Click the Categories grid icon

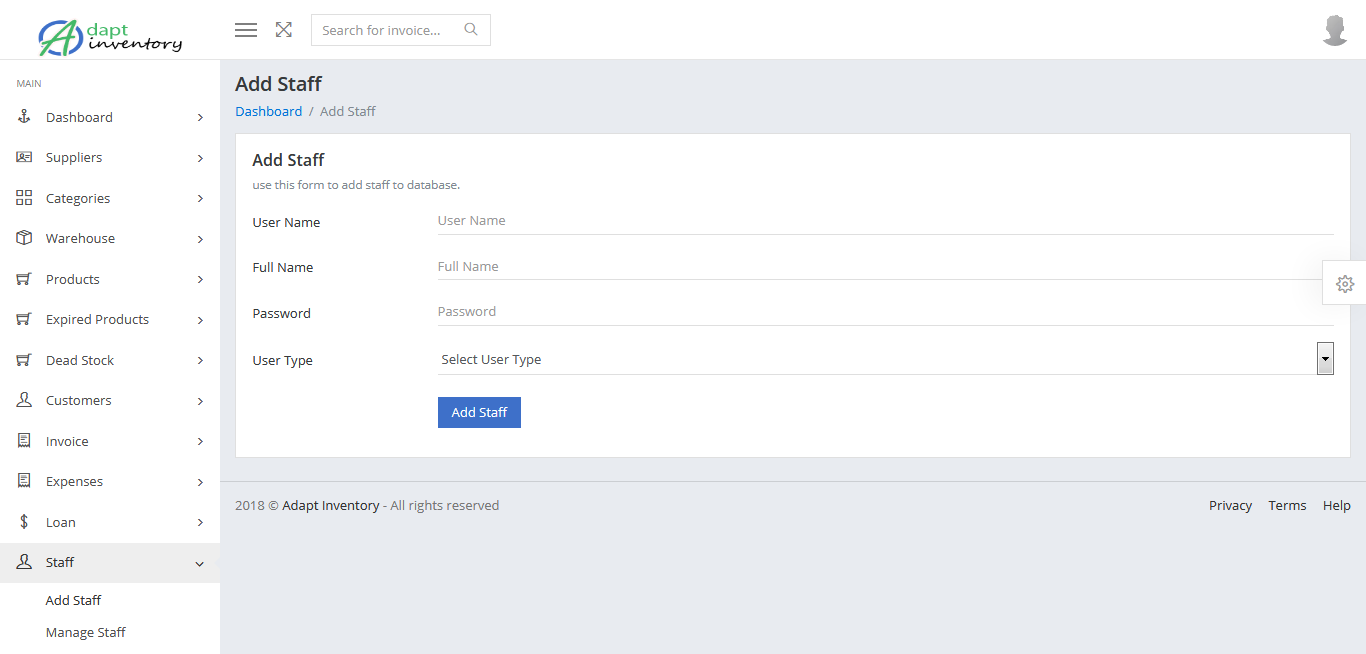coord(24,198)
